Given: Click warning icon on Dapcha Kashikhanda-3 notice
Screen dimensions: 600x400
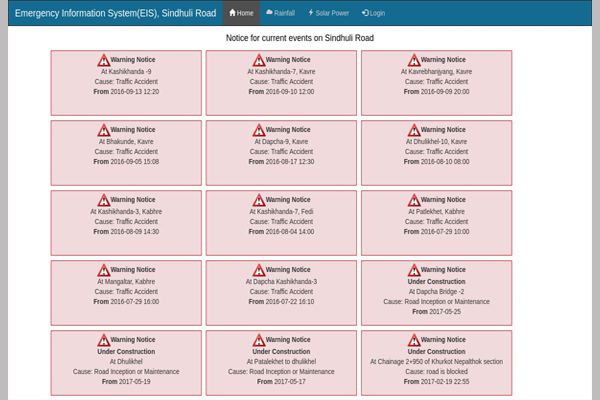Looking at the screenshot, I should 259,270.
